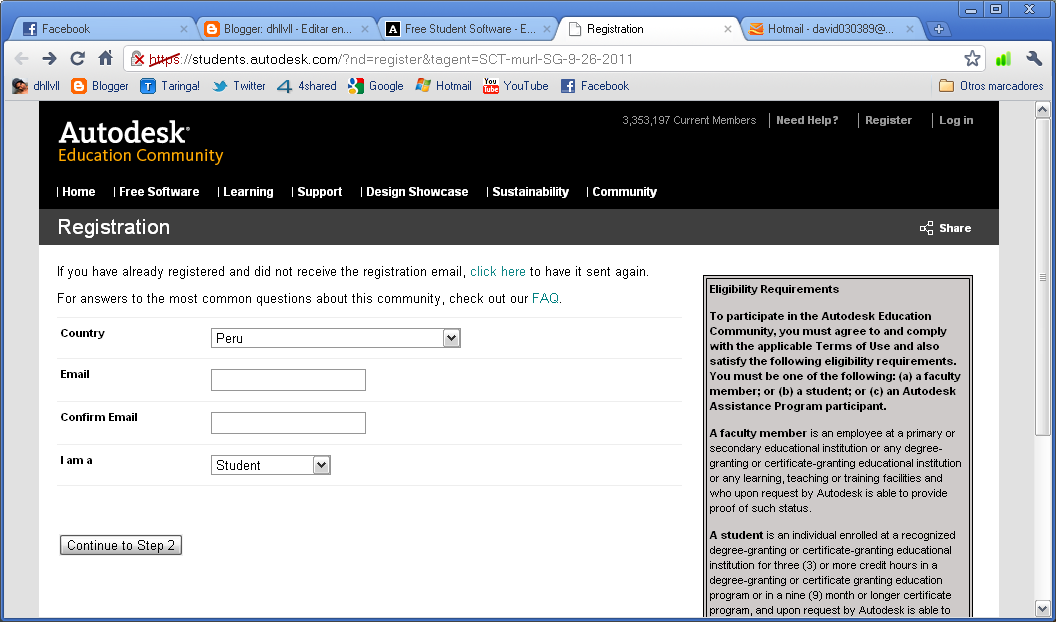This screenshot has height=622, width=1056.
Task: Open the Taringa! bookmark
Action: pyautogui.click(x=170, y=86)
